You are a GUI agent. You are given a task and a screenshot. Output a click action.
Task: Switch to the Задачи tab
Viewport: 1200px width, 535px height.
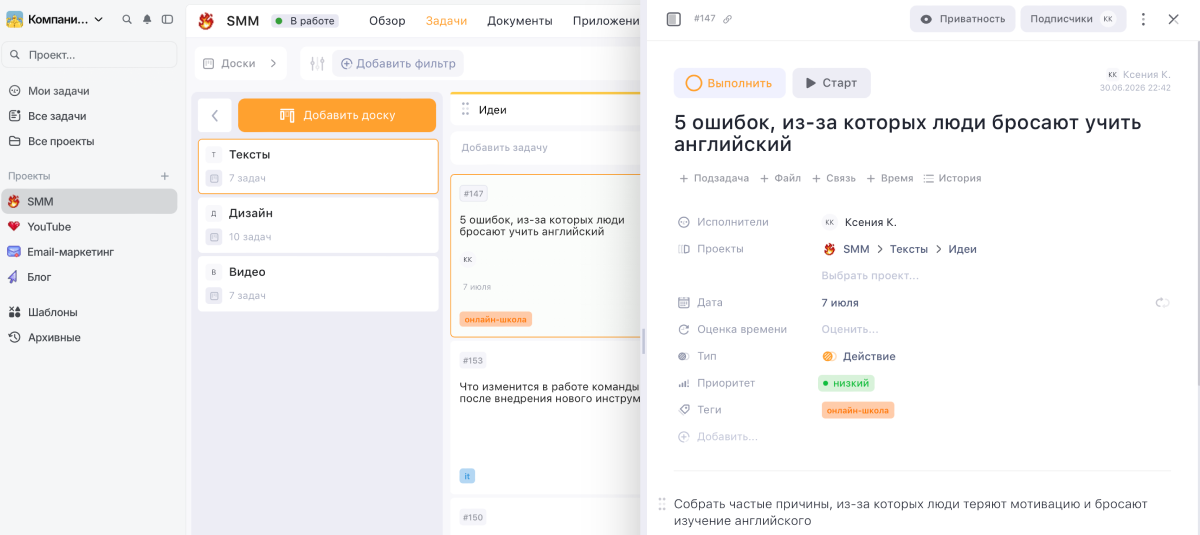pos(446,21)
